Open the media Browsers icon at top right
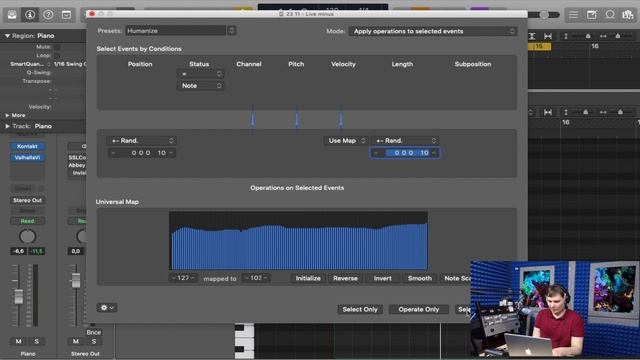The width and height of the screenshot is (640, 360). (x=628, y=15)
